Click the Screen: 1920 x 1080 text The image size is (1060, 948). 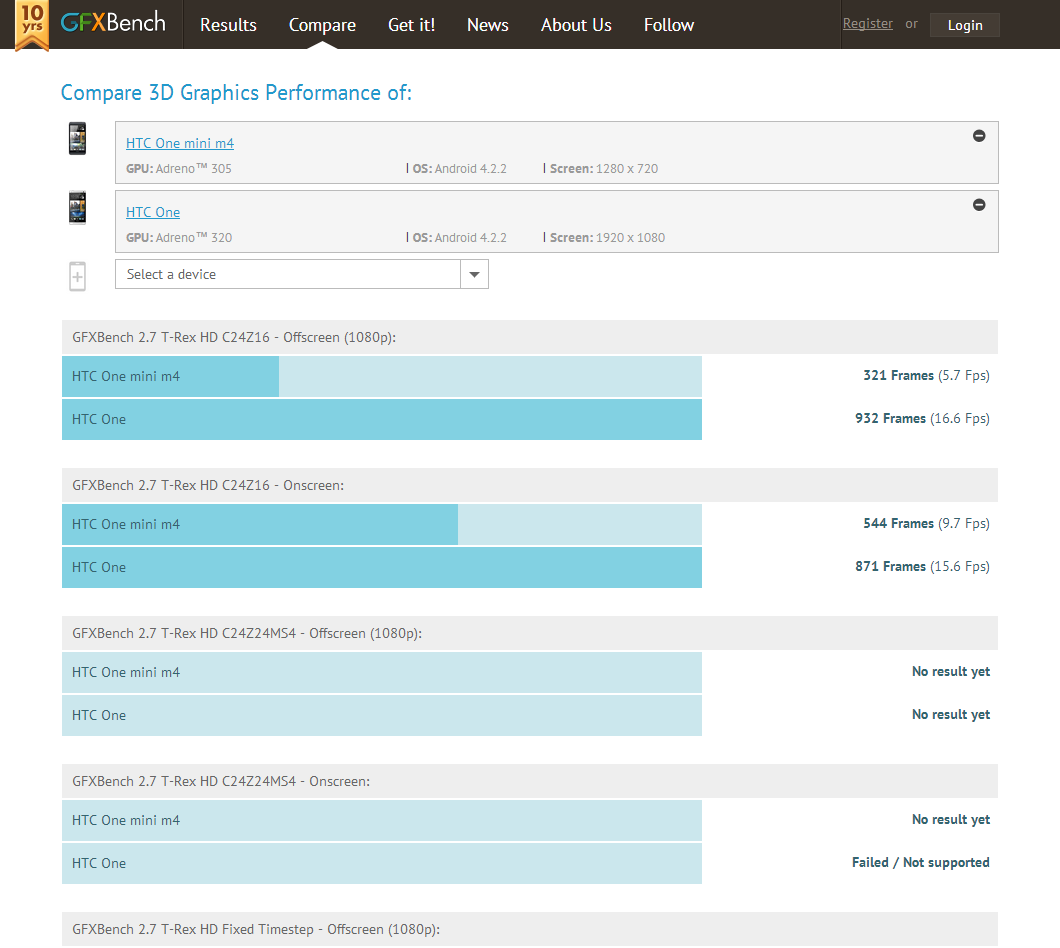click(607, 237)
